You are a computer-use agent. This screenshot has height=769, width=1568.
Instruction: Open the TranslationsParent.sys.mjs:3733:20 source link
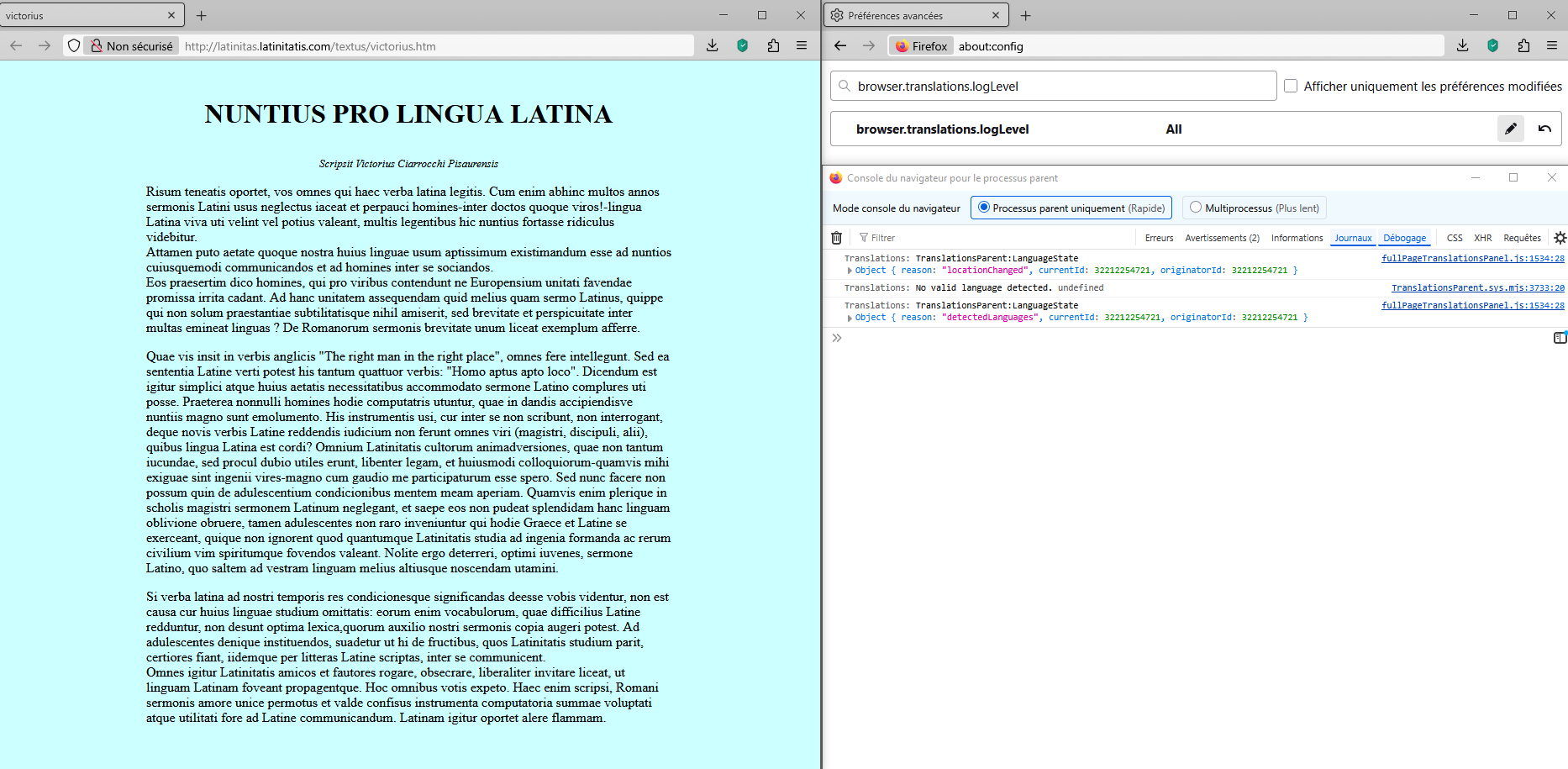click(x=1477, y=287)
